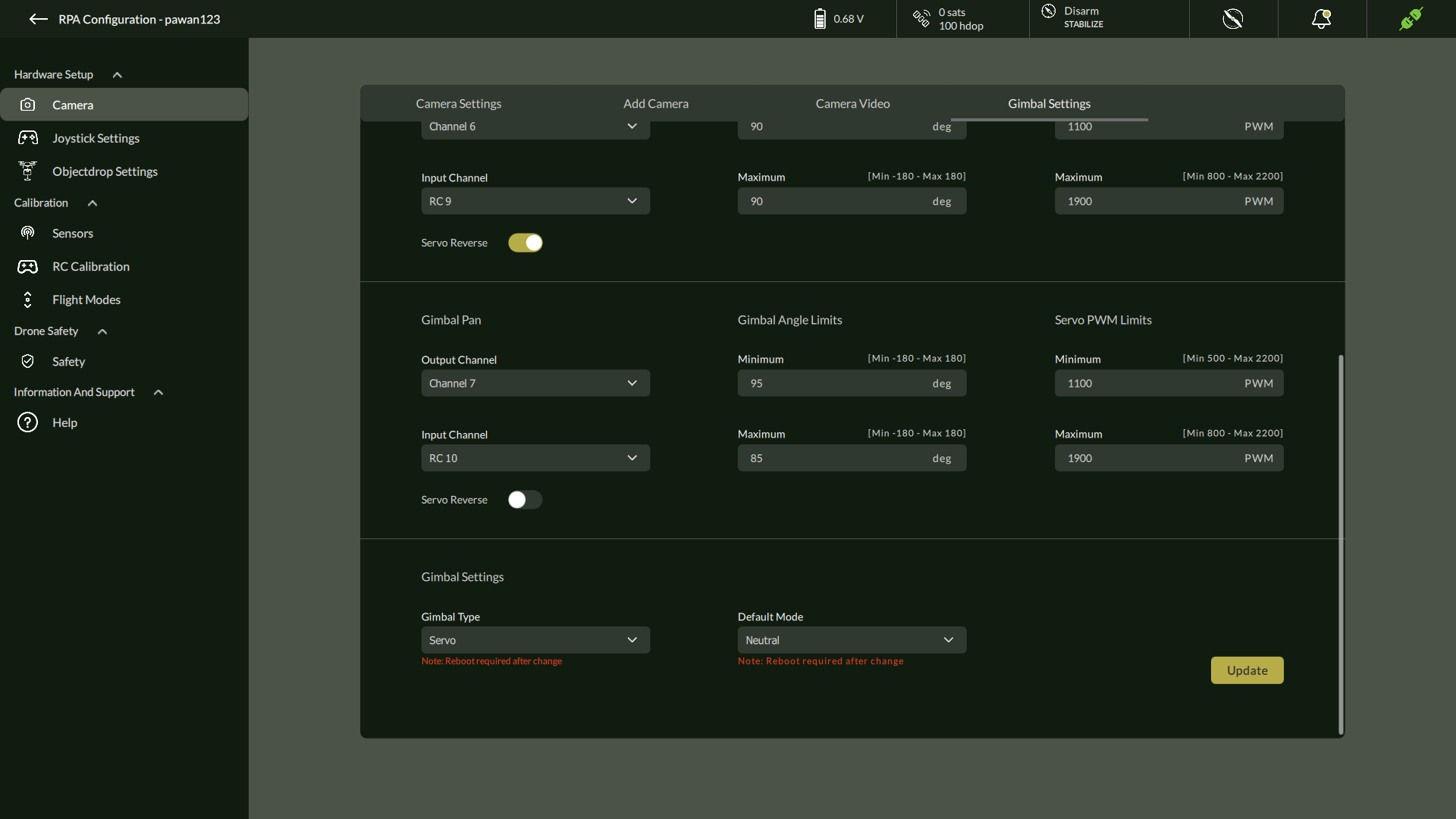Open the notifications bell
Viewport: 1456px width, 819px height.
click(1322, 19)
